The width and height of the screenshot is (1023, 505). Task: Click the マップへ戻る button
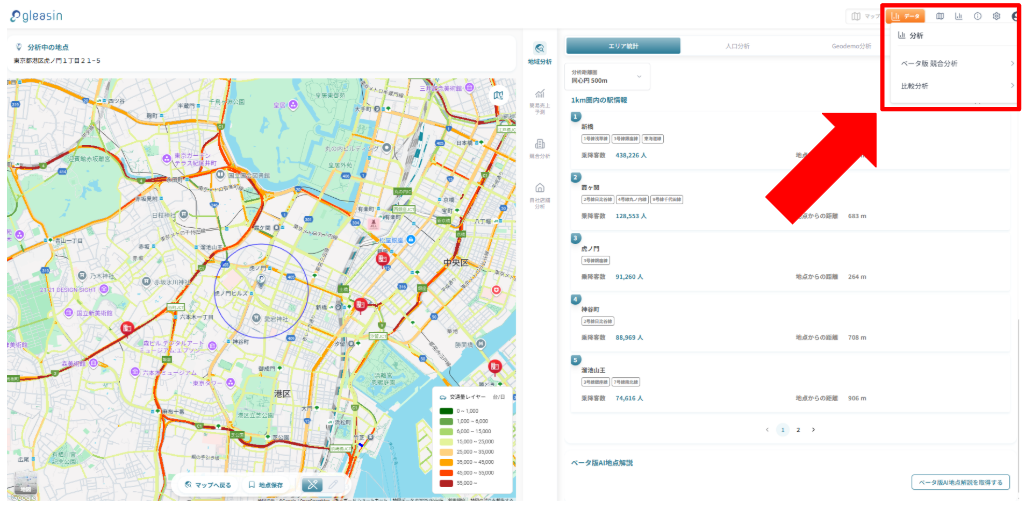pyautogui.click(x=208, y=485)
